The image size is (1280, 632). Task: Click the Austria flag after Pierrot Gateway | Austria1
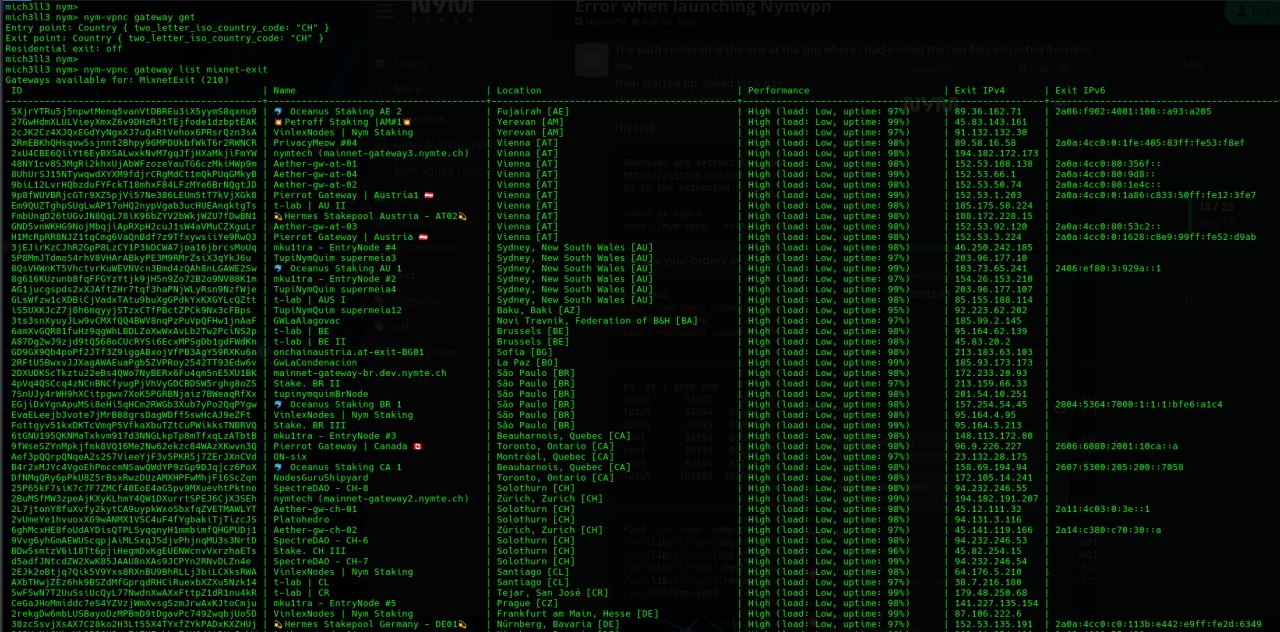tap(428, 195)
